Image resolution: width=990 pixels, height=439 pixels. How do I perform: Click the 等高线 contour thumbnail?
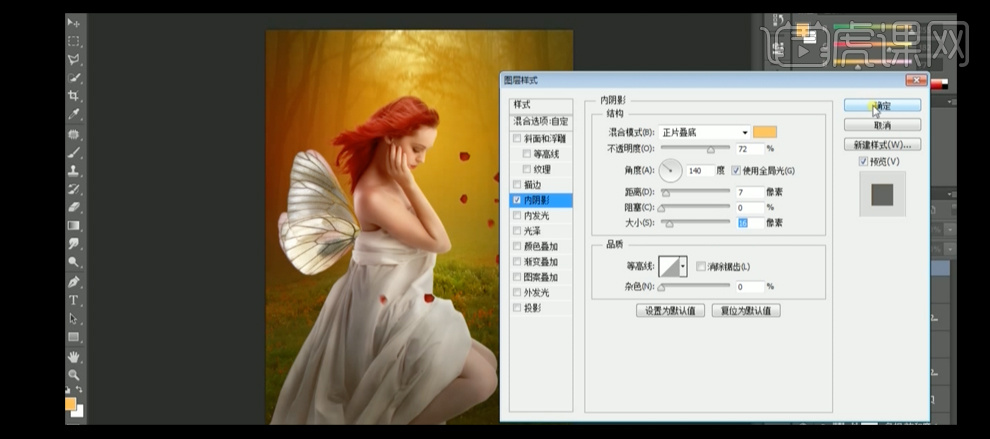coord(669,267)
